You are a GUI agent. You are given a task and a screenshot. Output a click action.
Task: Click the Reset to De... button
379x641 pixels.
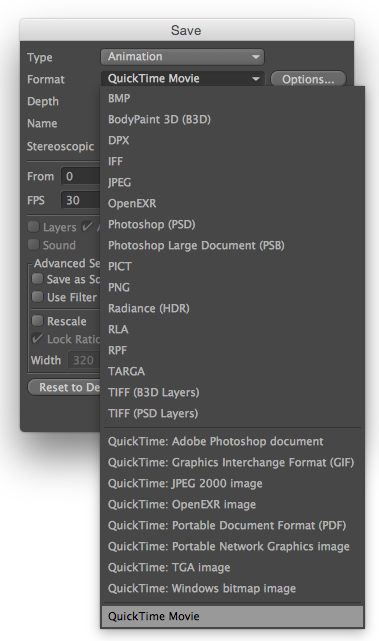tap(64, 387)
